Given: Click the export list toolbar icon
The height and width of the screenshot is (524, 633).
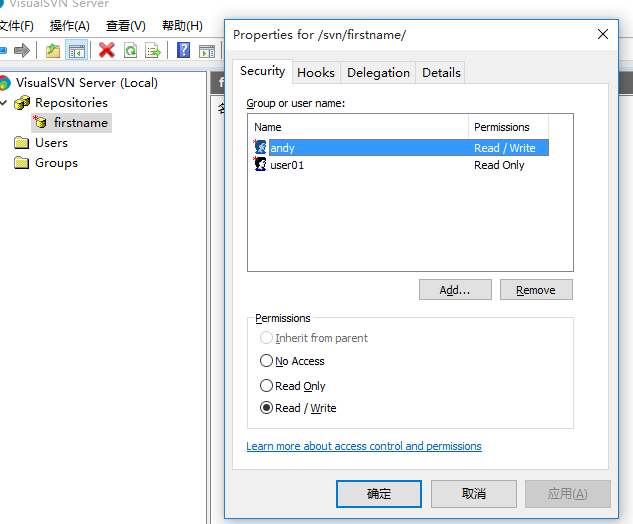Looking at the screenshot, I should pos(153,51).
